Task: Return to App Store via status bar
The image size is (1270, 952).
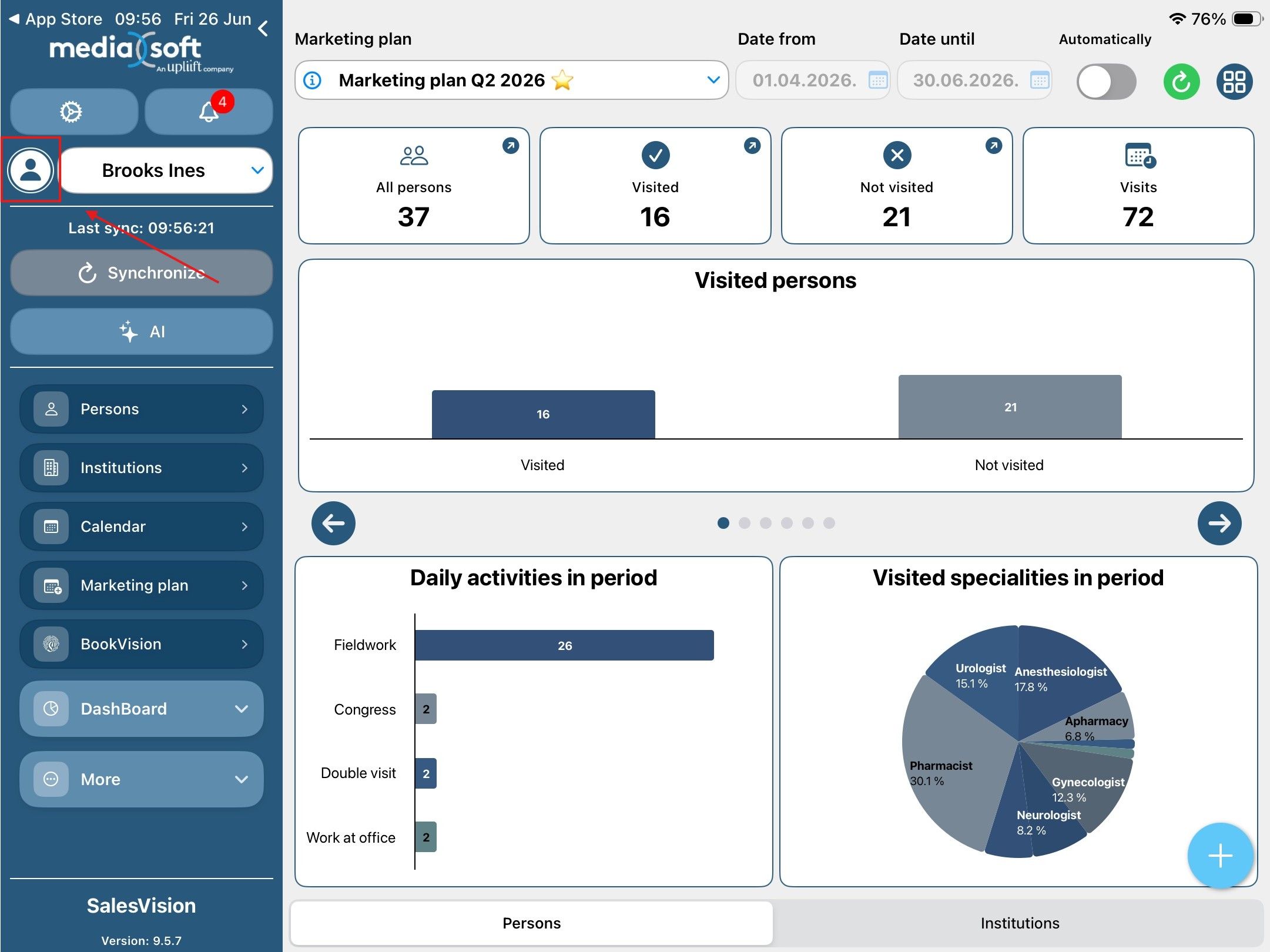Action: pyautogui.click(x=56, y=19)
